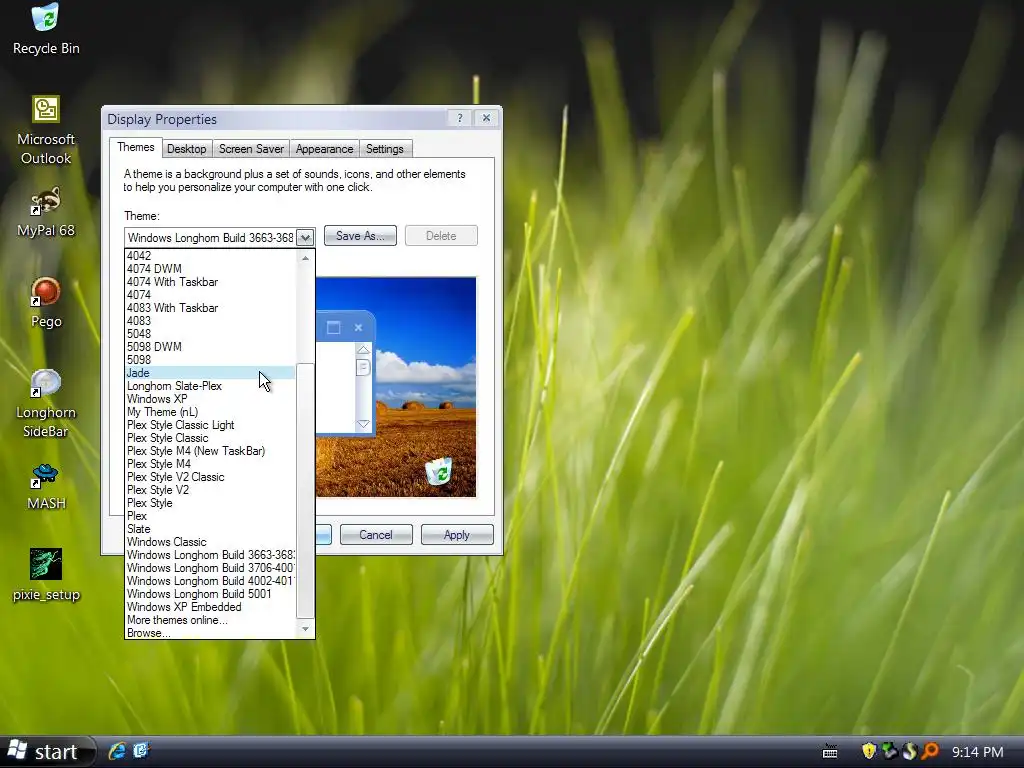The height and width of the screenshot is (768, 1024).
Task: Select Plex Style Classic Light theme
Action: pos(210,425)
